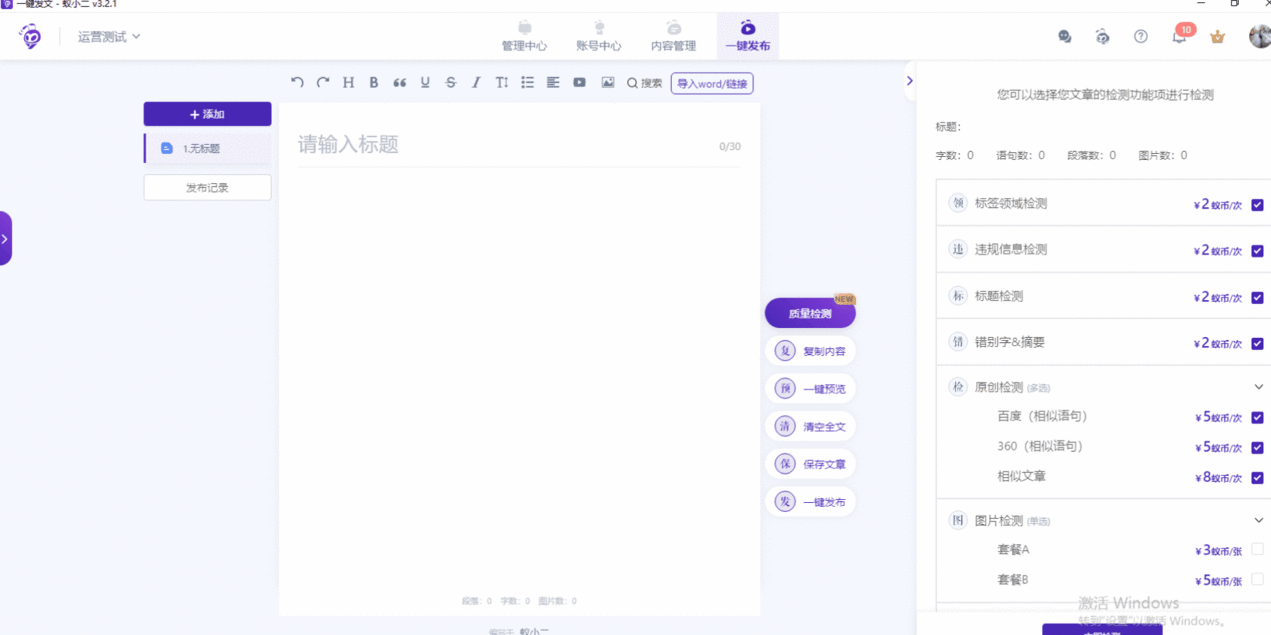
Task: Insert a video into the article
Action: tap(579, 83)
